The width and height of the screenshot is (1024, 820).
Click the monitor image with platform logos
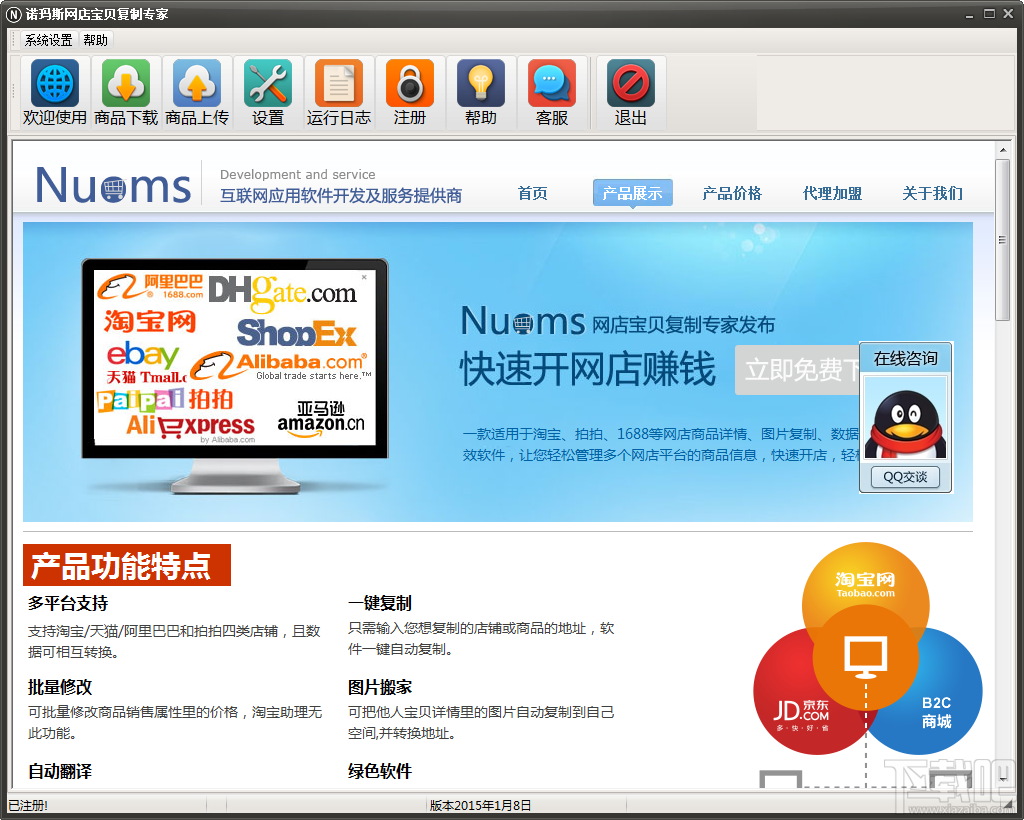235,375
